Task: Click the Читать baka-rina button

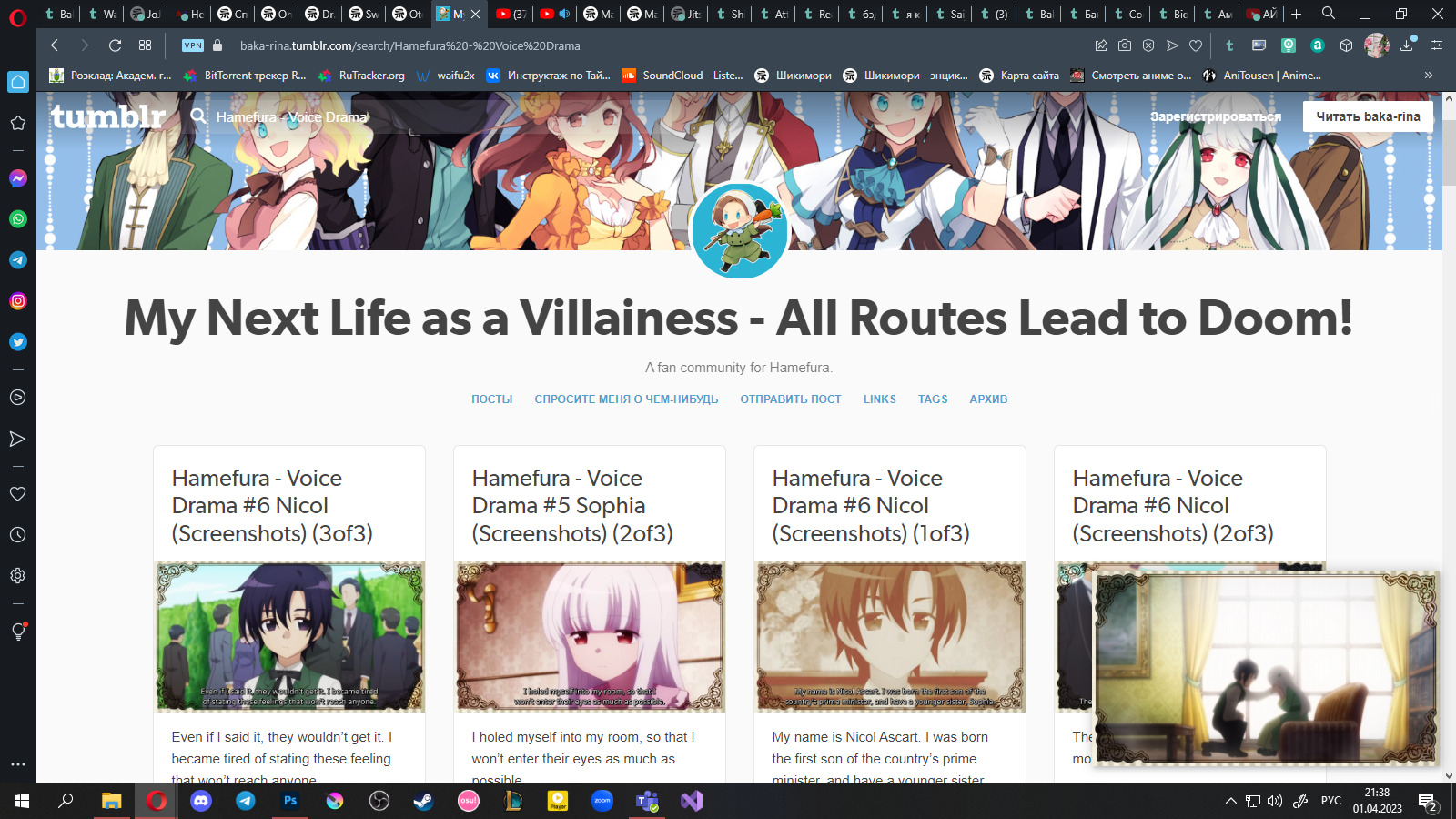Action: click(x=1367, y=116)
